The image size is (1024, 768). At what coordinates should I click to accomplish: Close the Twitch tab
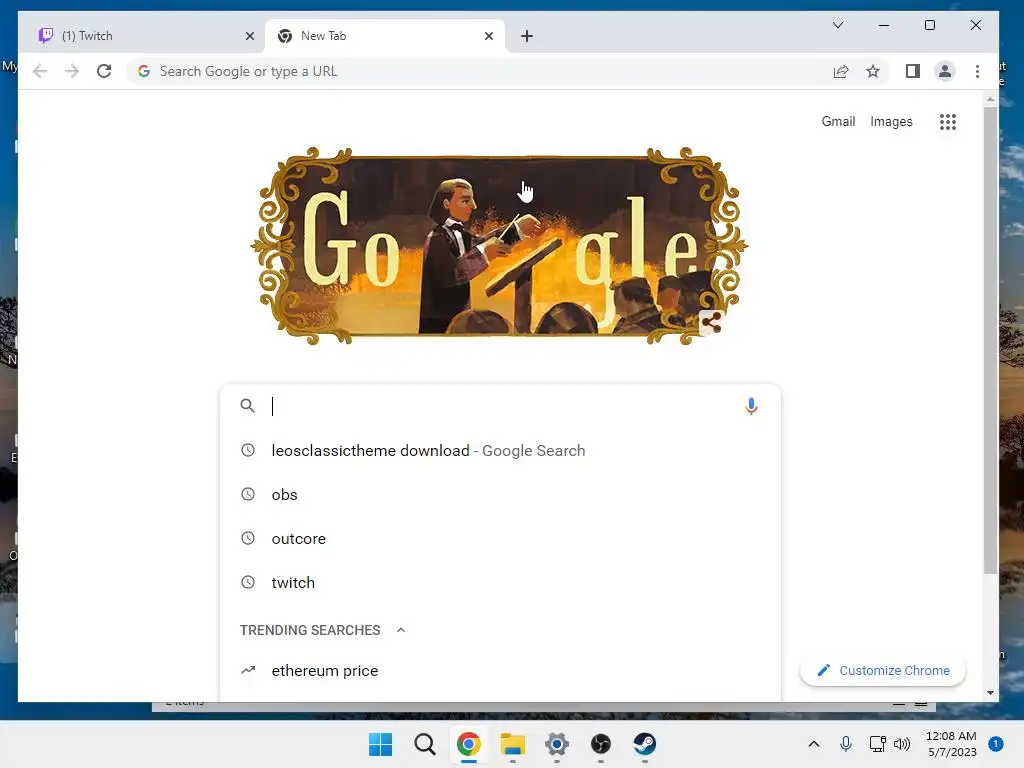(x=249, y=36)
